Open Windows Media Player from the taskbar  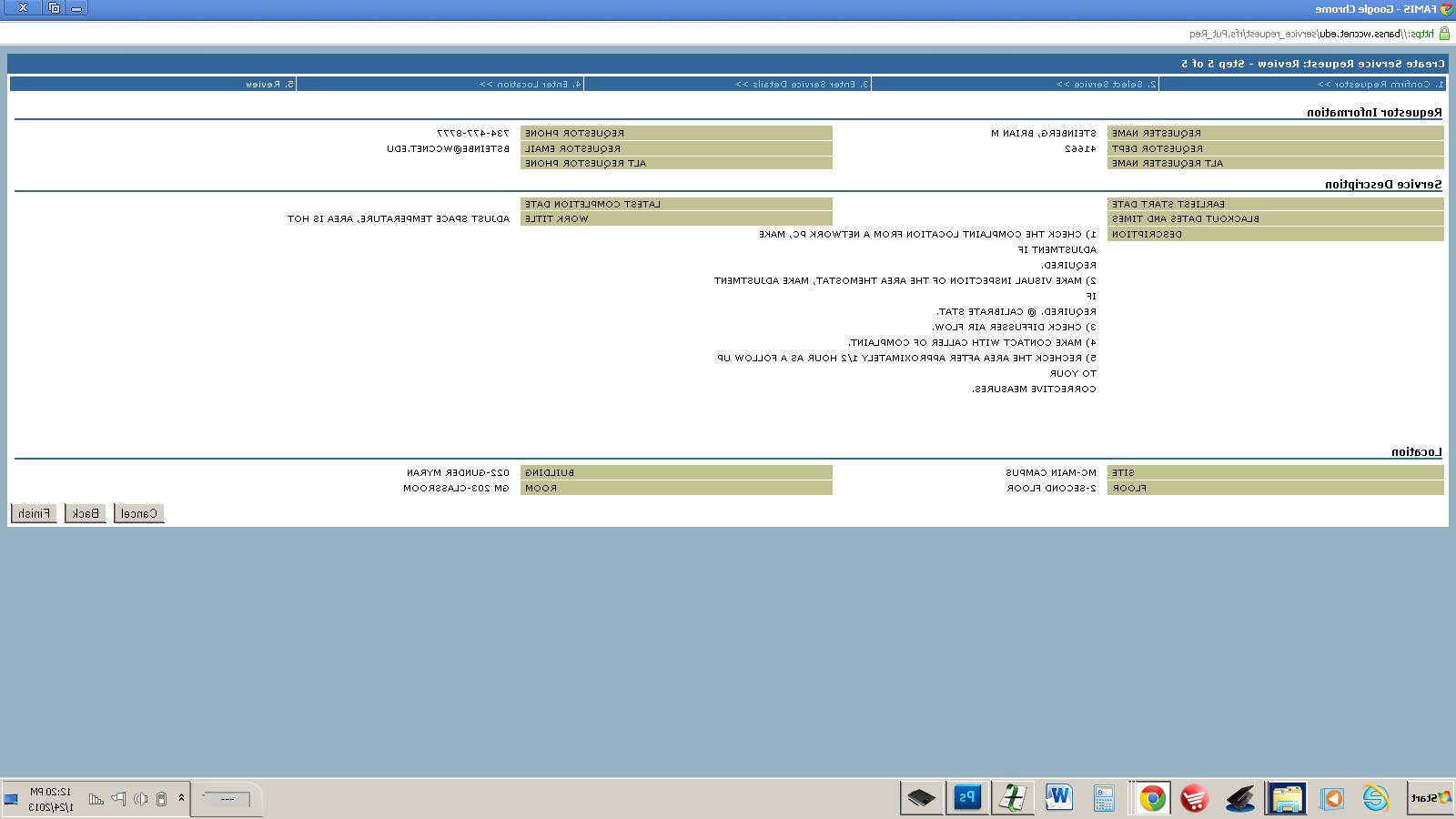point(1332,799)
